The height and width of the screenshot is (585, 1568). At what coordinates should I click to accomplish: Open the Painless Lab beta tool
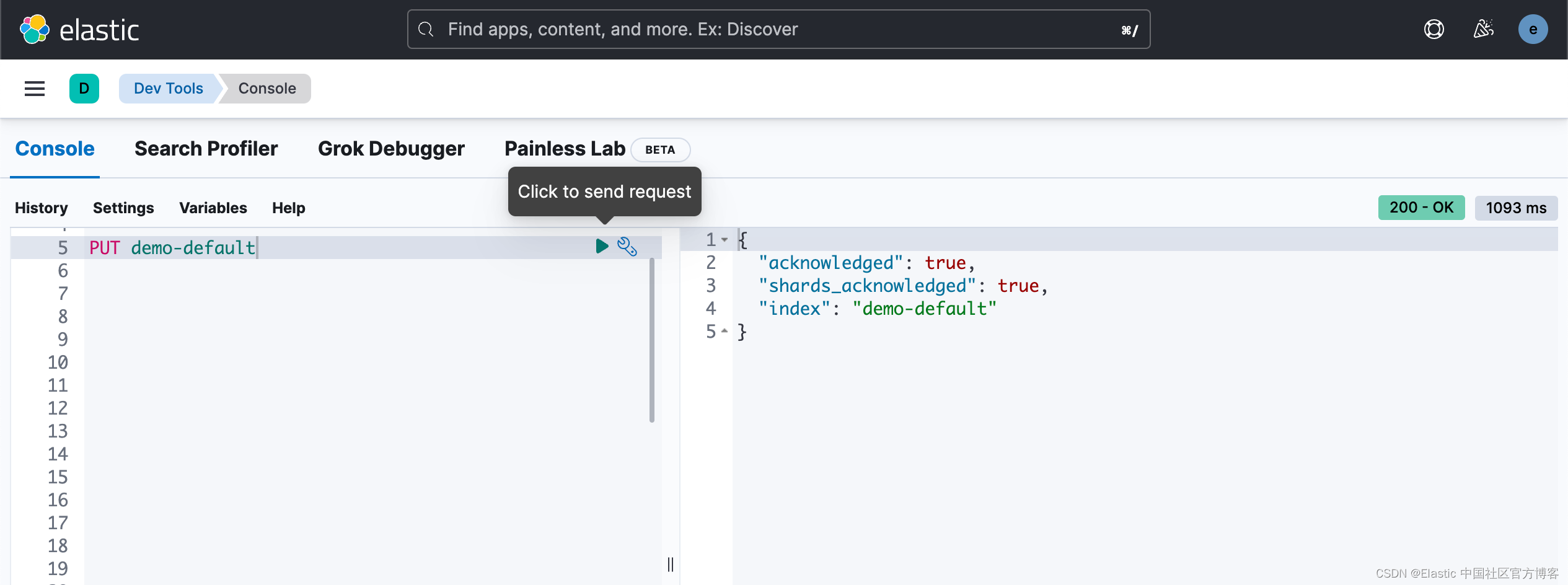tap(565, 149)
